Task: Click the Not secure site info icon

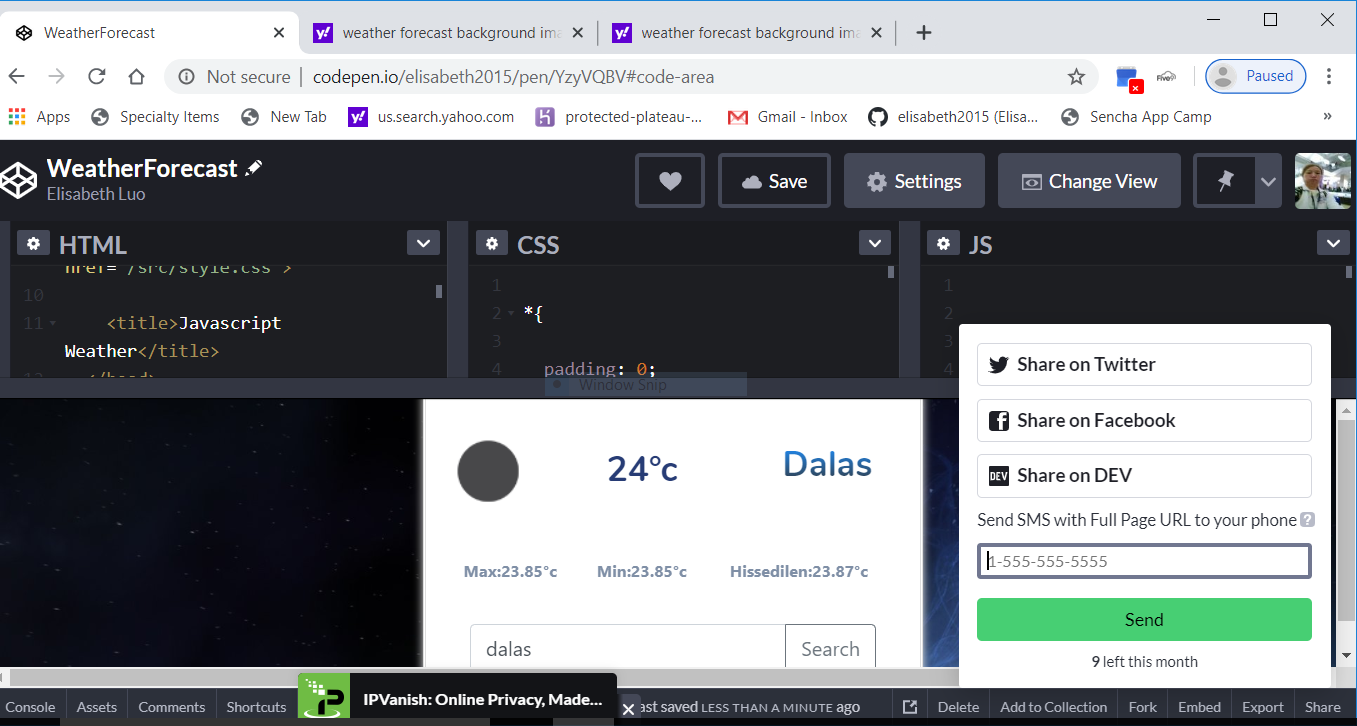Action: pos(187,77)
